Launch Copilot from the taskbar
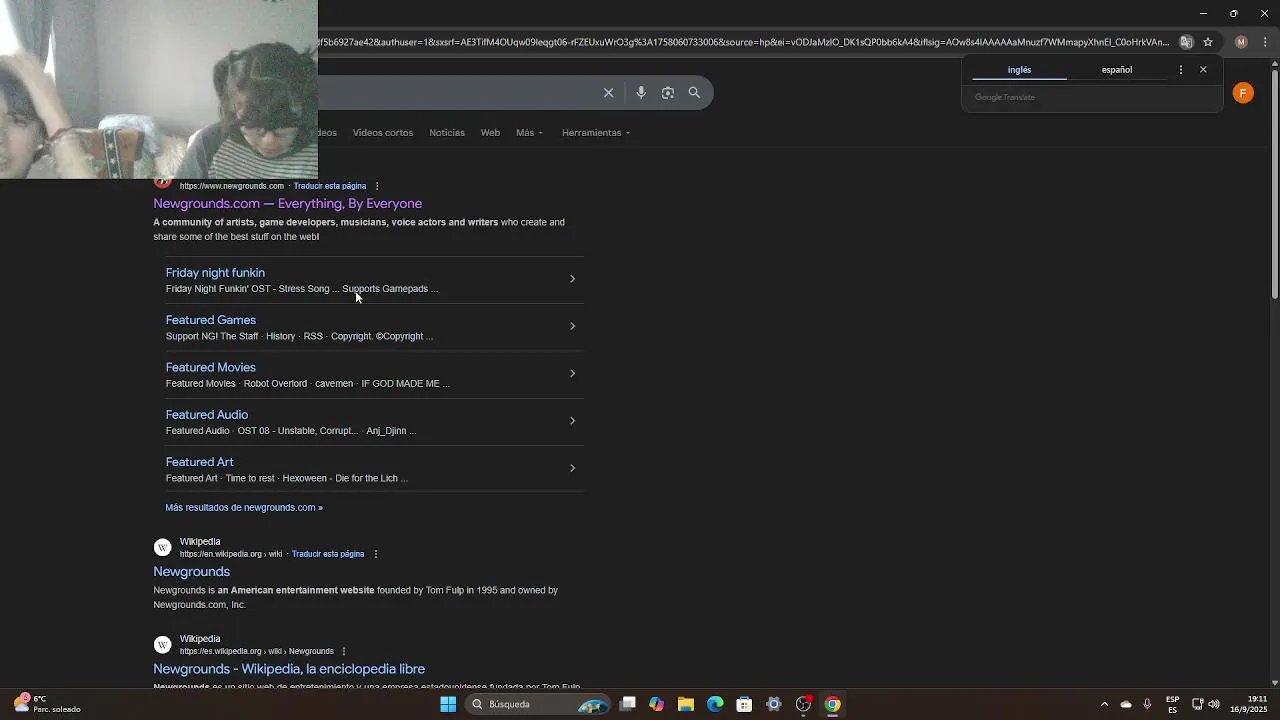The image size is (1280, 720). 656,704
